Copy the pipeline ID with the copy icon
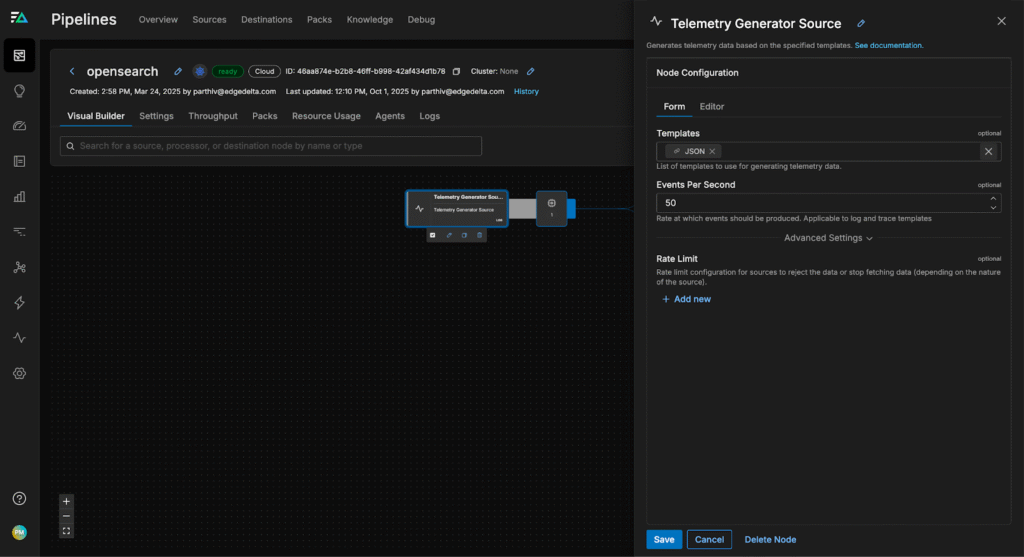Screen dimensions: 1024x557 [x=456, y=71]
